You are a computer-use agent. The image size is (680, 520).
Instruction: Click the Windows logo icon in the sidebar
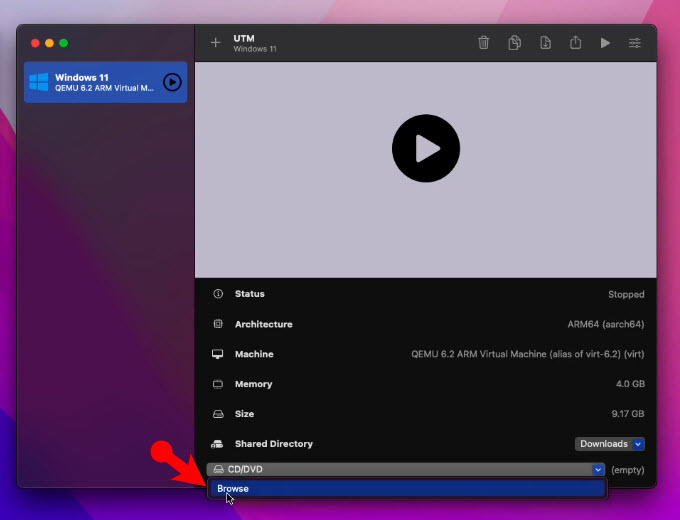click(39, 82)
